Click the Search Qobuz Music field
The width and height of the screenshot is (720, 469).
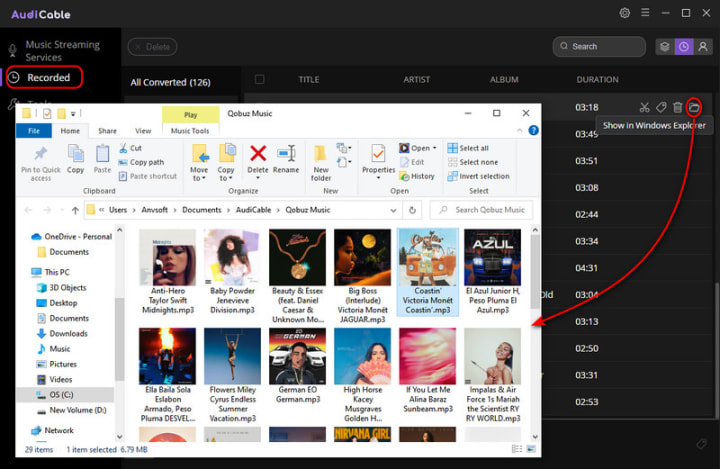pyautogui.click(x=482, y=210)
